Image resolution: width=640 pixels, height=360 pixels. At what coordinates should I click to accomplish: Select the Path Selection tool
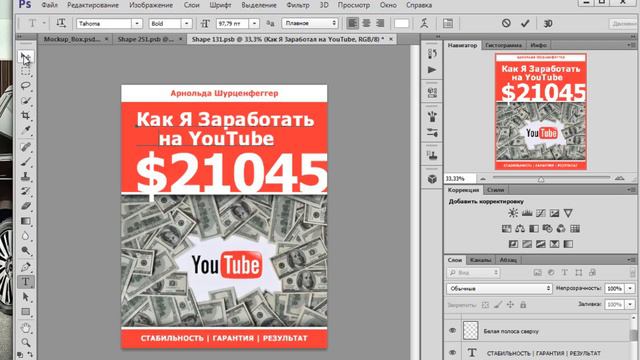(x=25, y=297)
